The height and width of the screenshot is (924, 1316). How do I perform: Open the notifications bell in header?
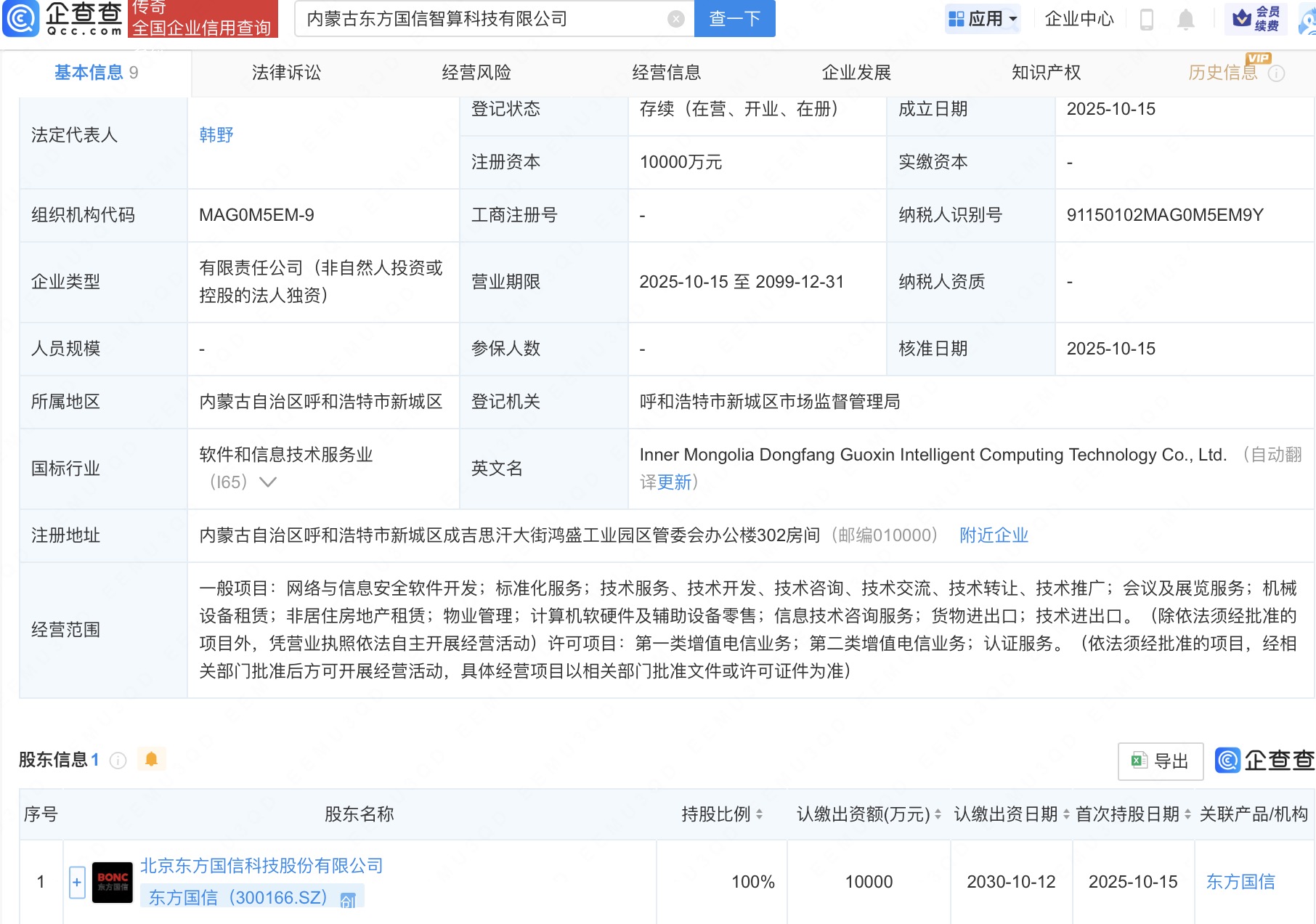(x=1185, y=19)
